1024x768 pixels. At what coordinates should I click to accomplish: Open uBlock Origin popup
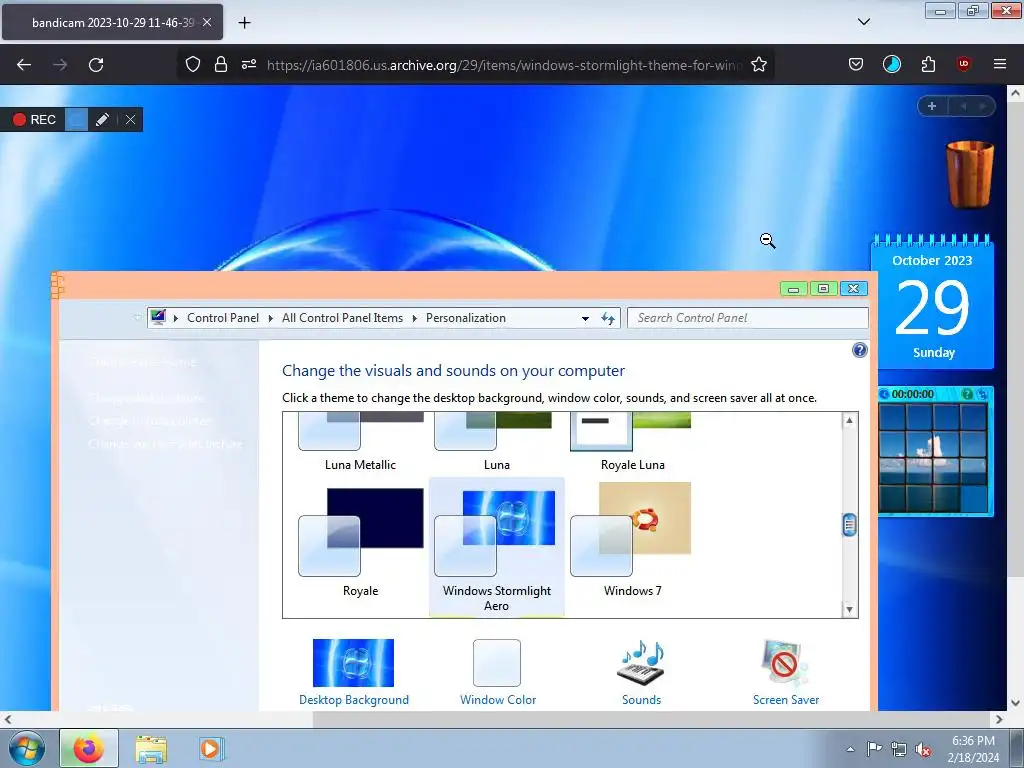coord(963,64)
